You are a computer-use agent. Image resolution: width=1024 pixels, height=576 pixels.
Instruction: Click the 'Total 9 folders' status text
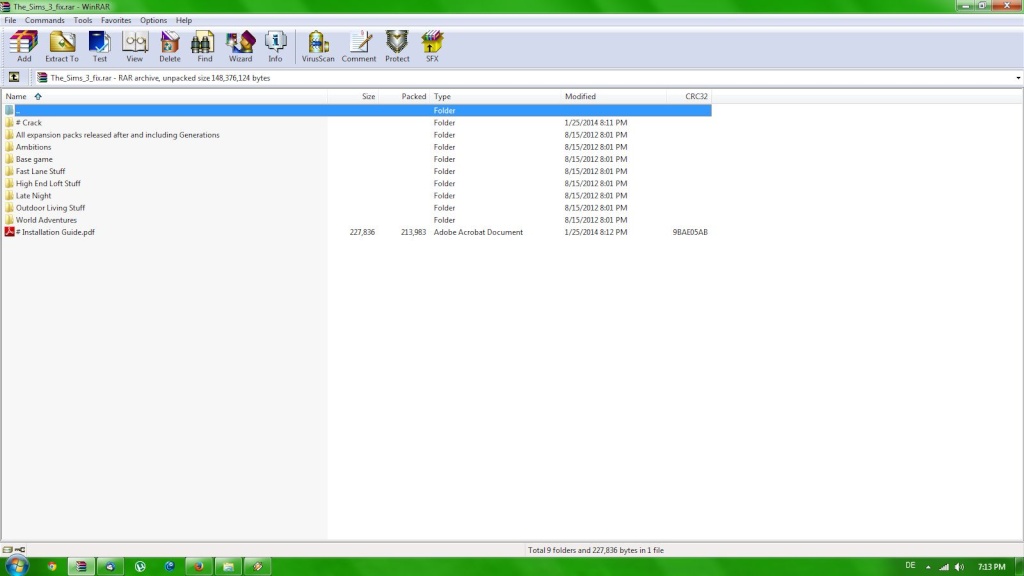point(596,550)
